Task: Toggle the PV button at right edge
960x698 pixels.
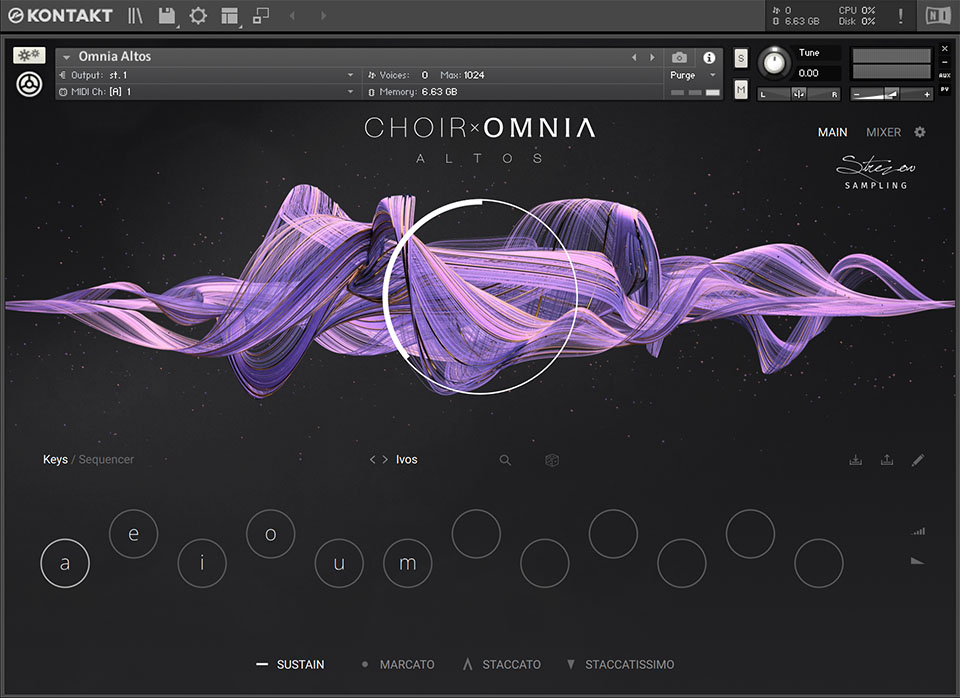Action: pyautogui.click(x=945, y=89)
